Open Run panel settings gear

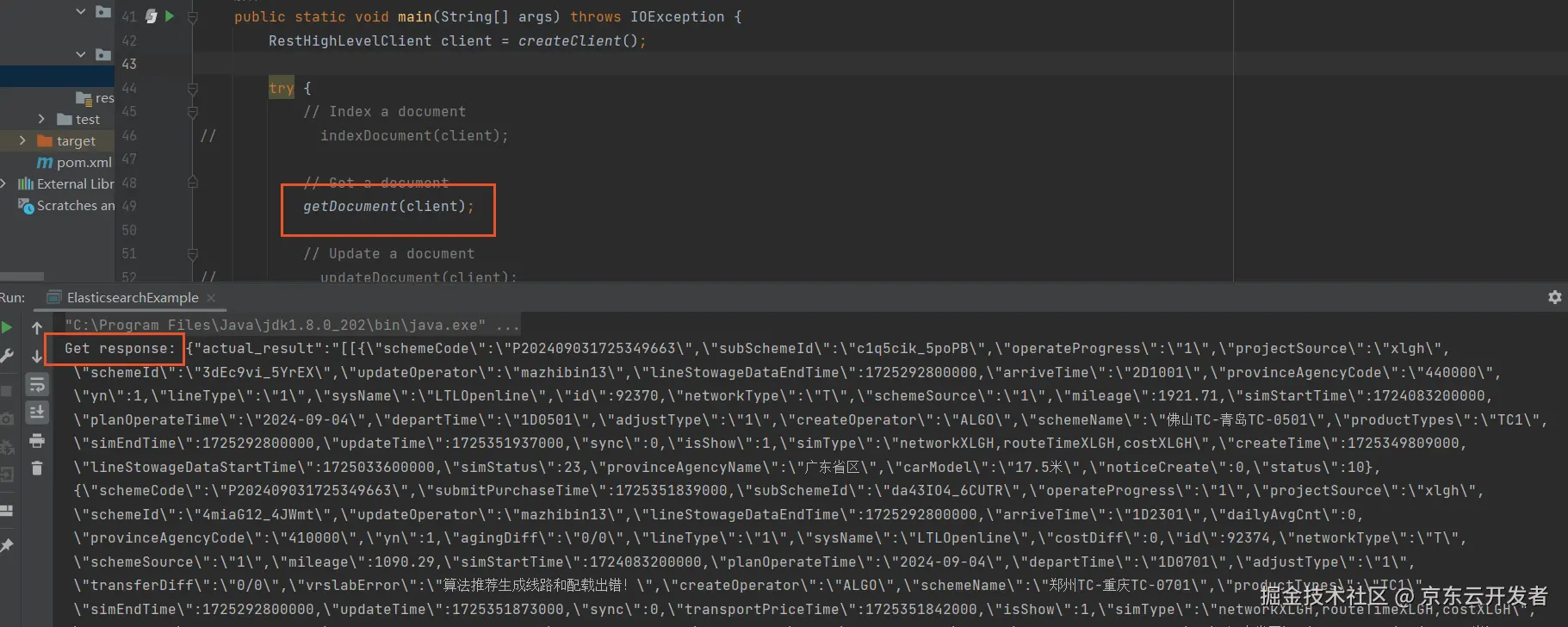tap(1554, 297)
